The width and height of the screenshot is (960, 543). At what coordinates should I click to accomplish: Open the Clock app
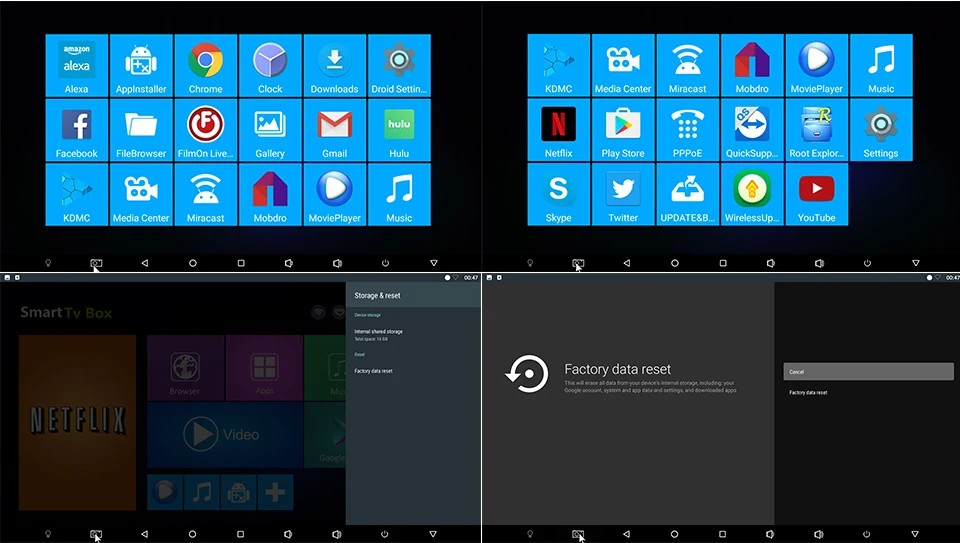(270, 66)
